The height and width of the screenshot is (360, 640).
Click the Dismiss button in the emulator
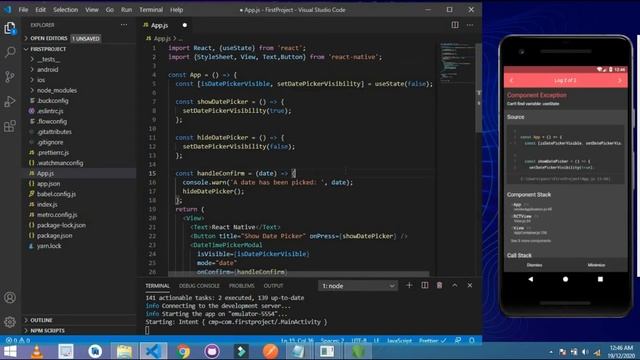point(534,265)
